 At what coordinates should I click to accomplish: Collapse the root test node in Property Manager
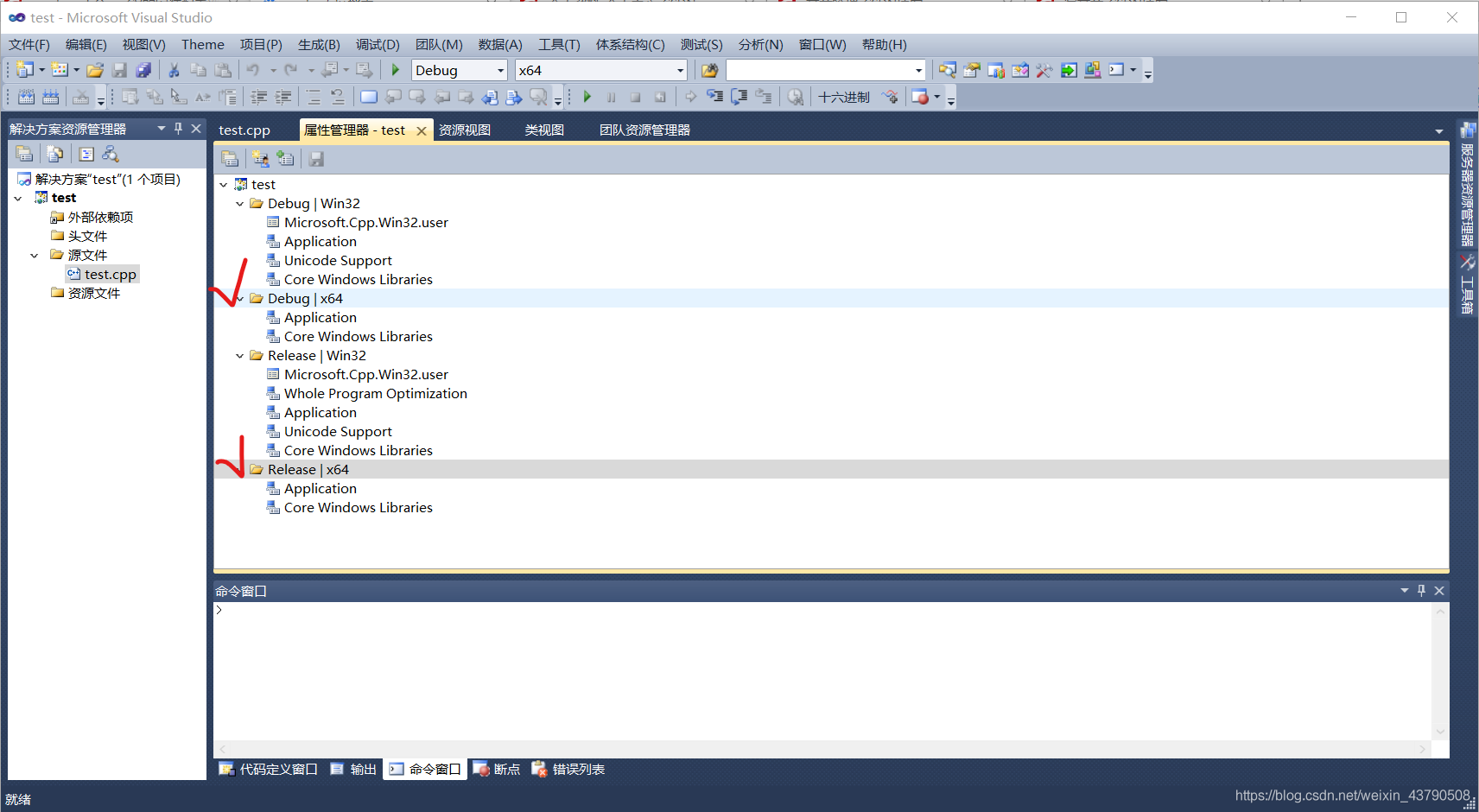tap(224, 185)
